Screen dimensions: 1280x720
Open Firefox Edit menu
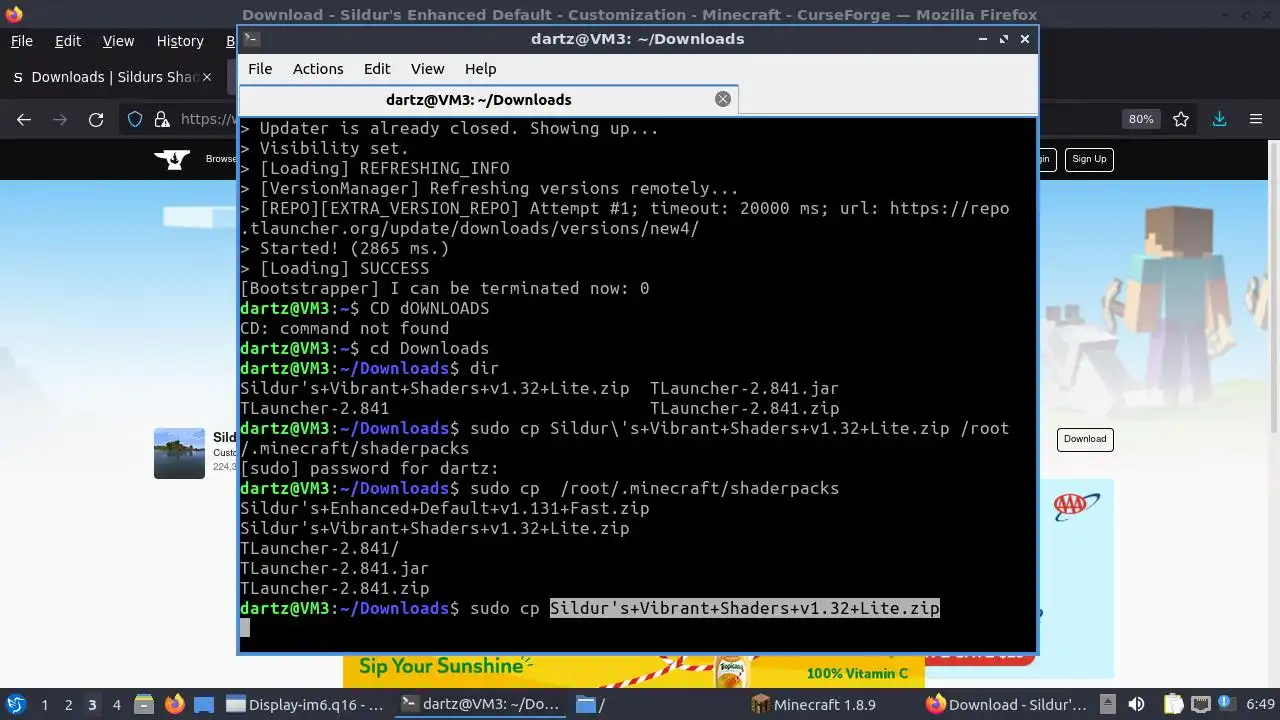[68, 41]
